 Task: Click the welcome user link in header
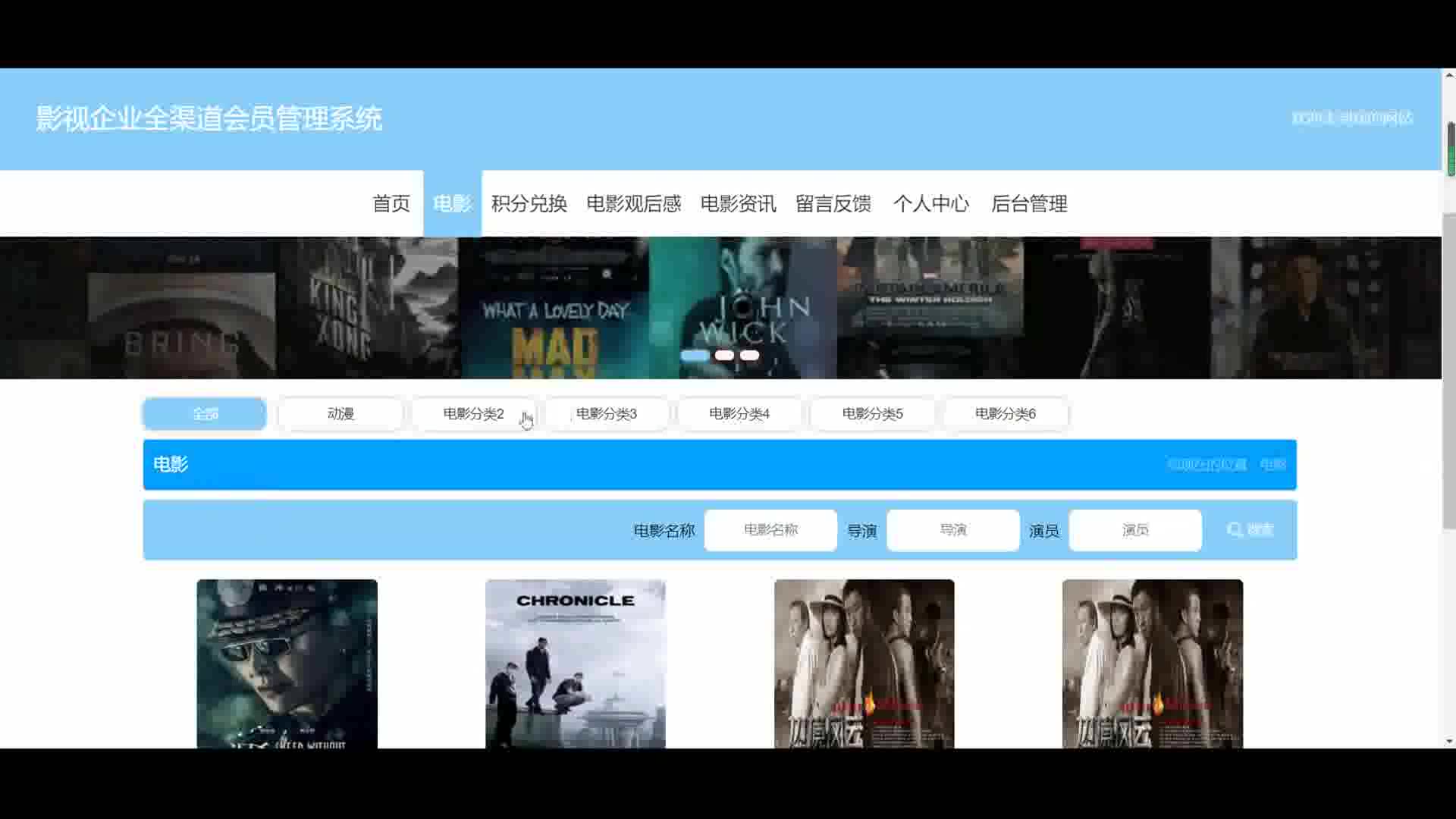coord(1351,118)
